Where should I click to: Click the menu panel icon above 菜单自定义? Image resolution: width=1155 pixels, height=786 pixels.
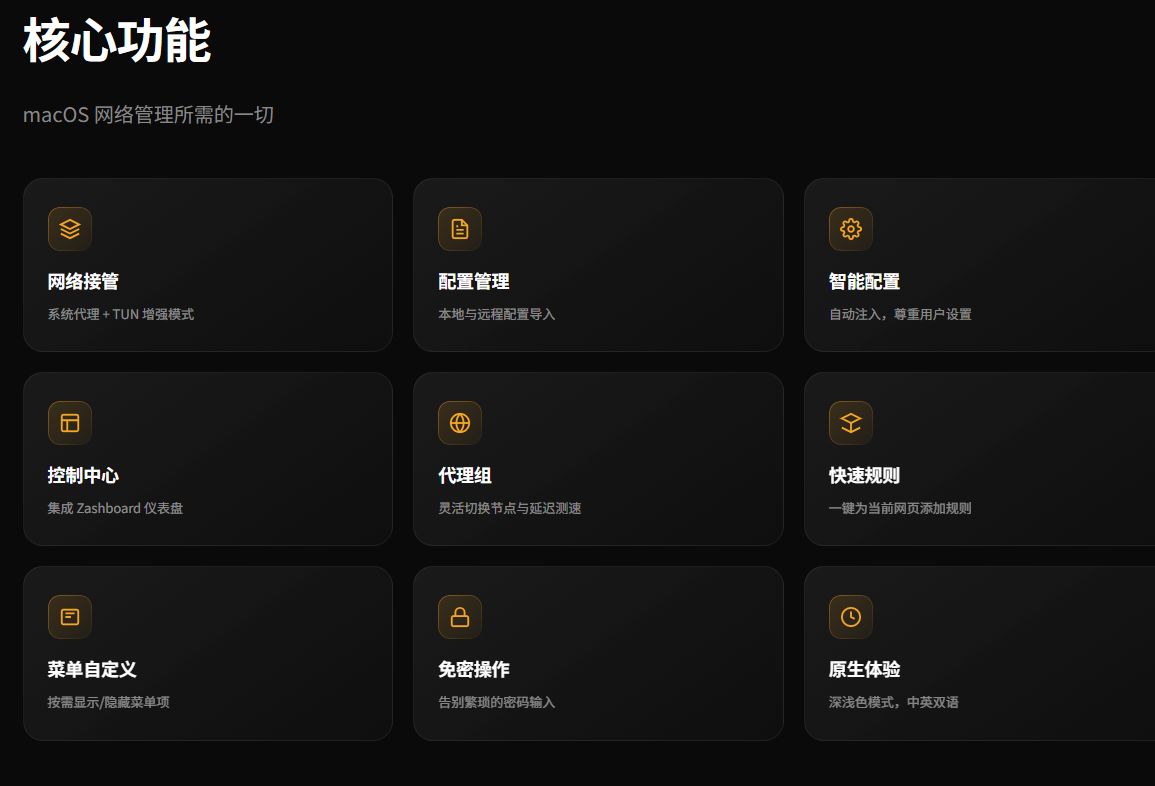tap(70, 617)
